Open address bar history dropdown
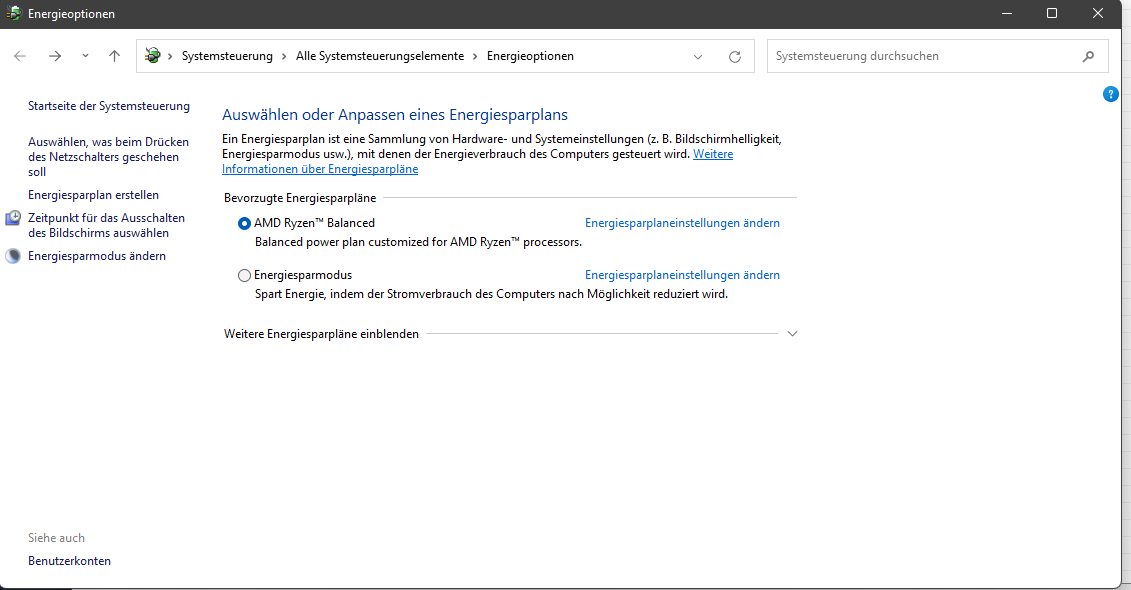The width and height of the screenshot is (1131, 590). (697, 57)
